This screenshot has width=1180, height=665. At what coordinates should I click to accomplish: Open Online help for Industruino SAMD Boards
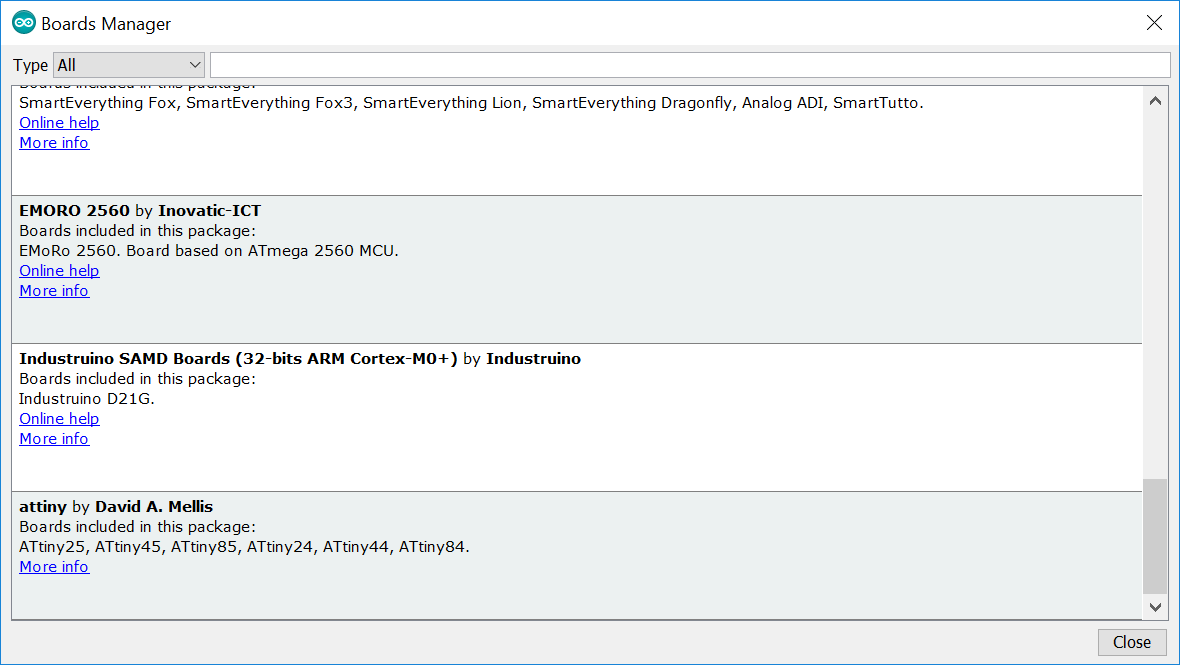pyautogui.click(x=59, y=419)
